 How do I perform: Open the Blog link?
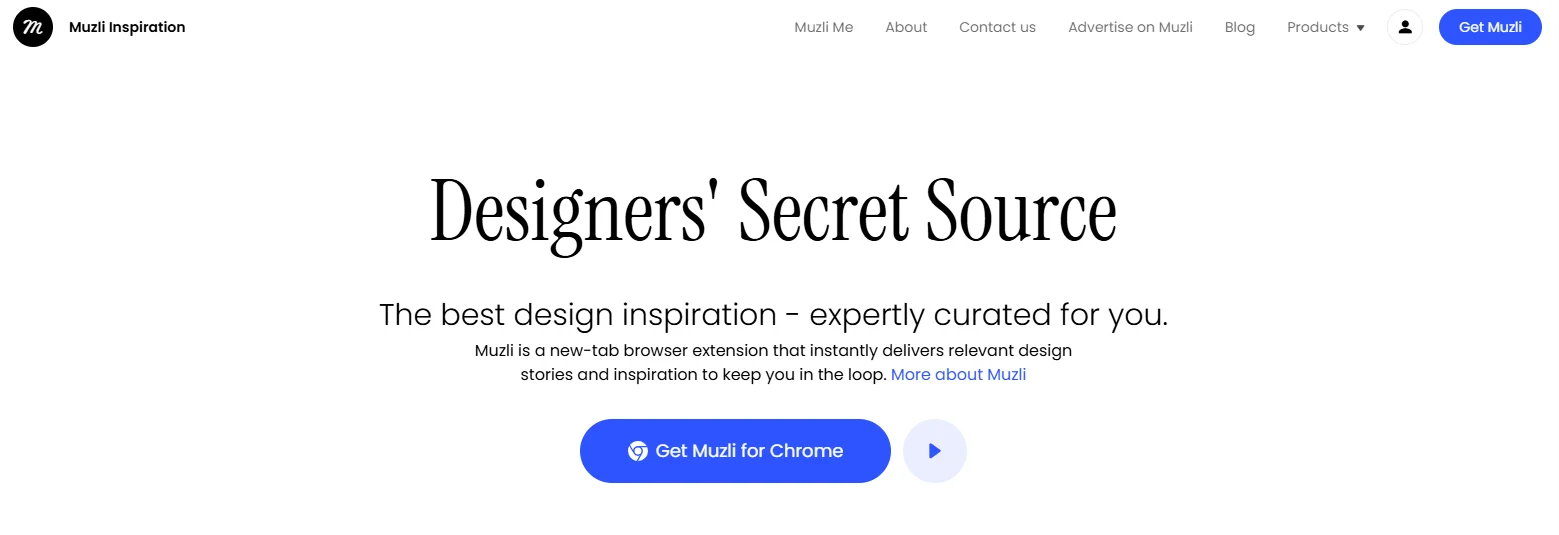click(x=1239, y=27)
